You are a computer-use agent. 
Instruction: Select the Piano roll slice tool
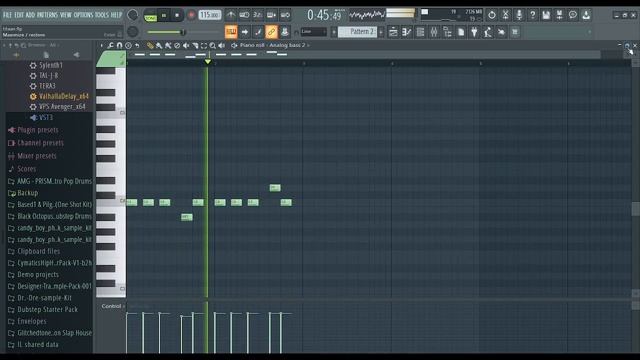pyautogui.click(x=195, y=45)
